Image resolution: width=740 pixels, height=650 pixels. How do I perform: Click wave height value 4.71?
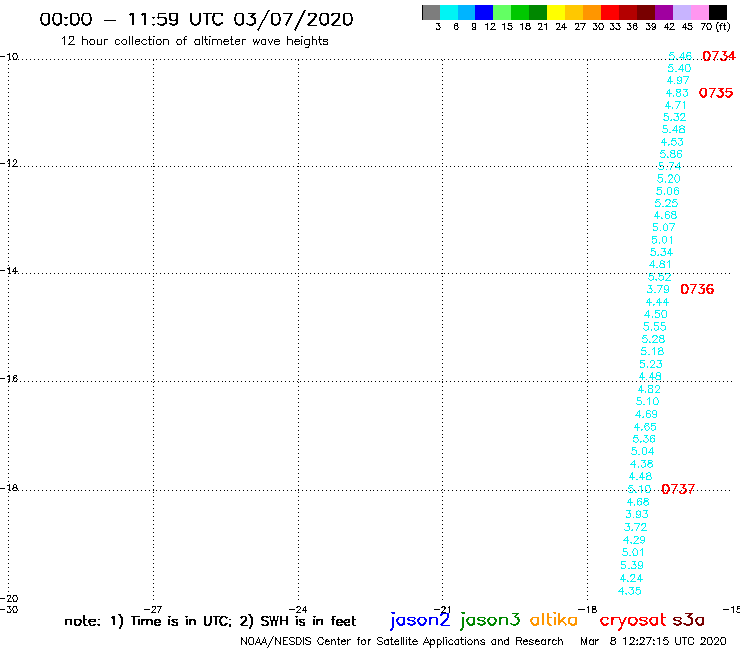(675, 105)
